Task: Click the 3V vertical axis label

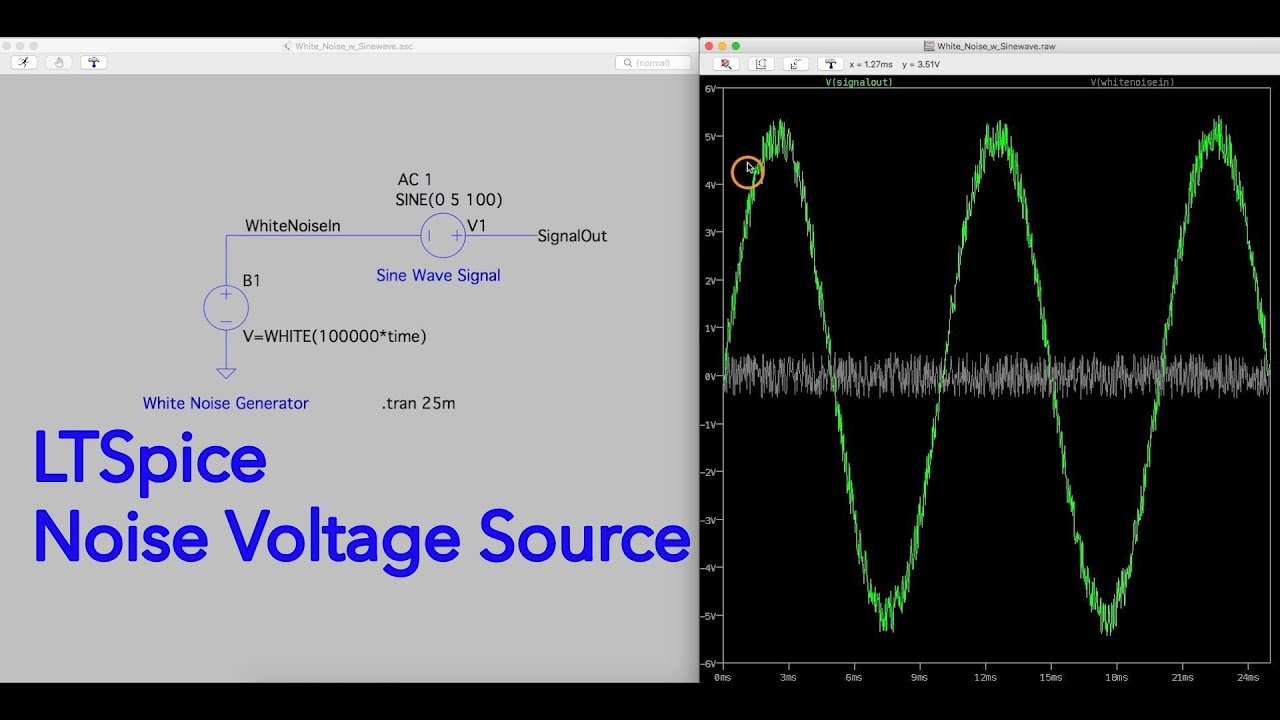Action: pos(711,233)
